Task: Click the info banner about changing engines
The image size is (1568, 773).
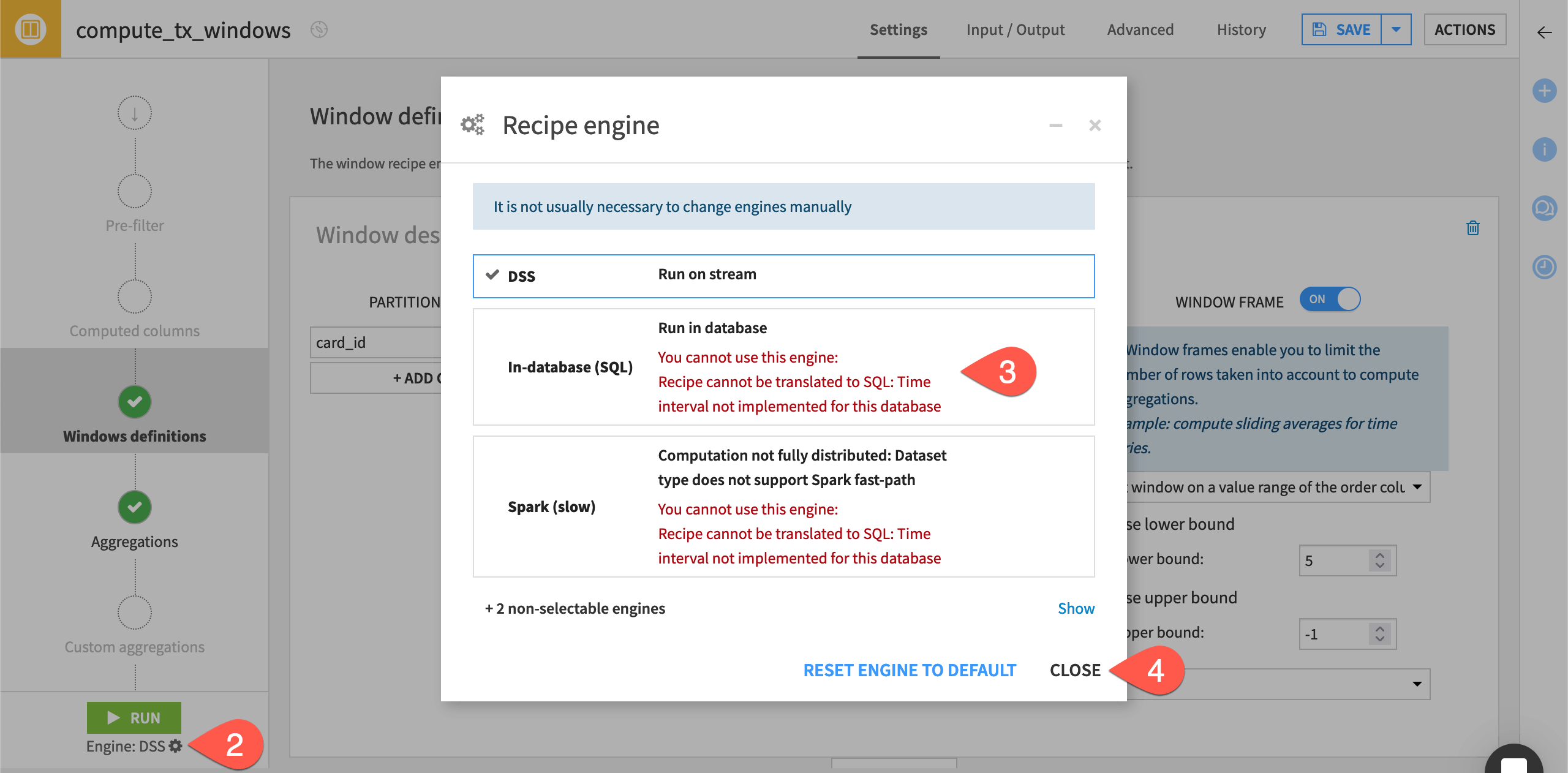Action: pyautogui.click(x=784, y=206)
